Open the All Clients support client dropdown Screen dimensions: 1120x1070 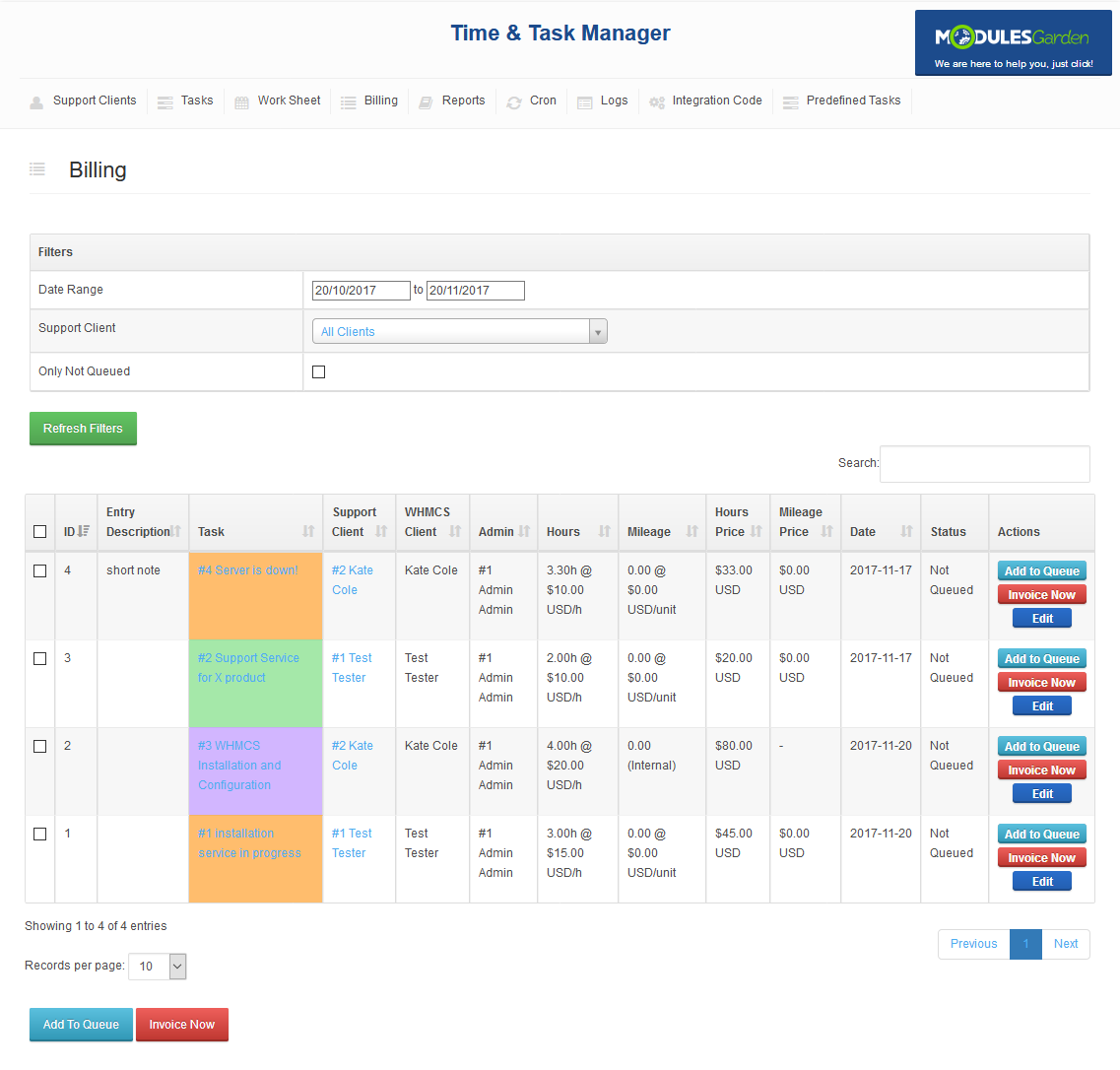coord(459,331)
